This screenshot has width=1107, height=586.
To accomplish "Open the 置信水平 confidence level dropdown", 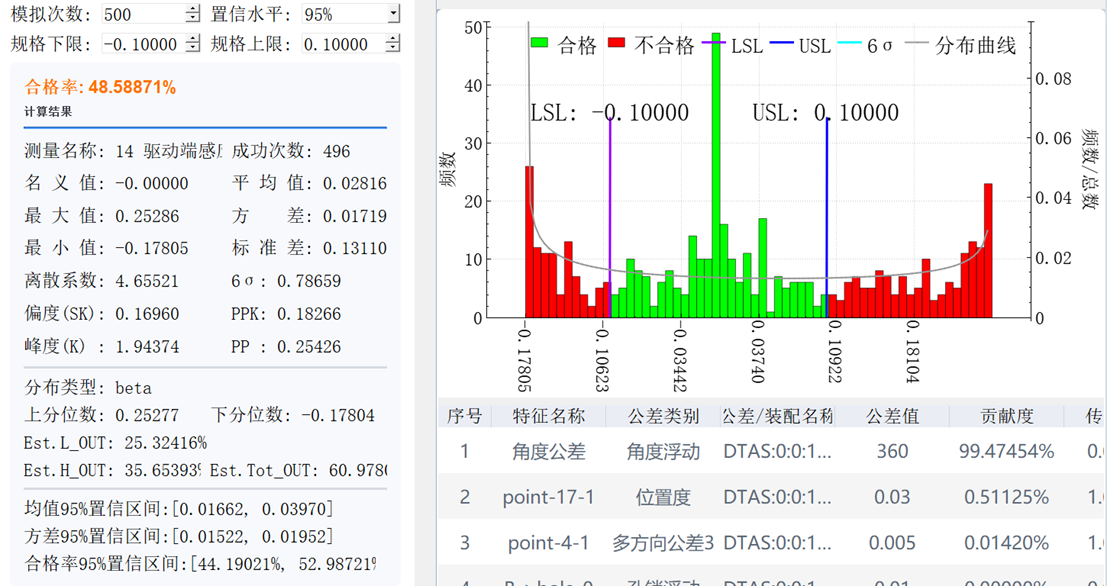I will [393, 14].
